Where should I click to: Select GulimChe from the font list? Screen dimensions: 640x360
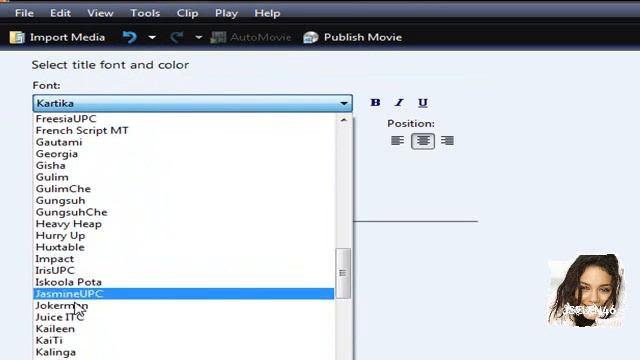183,189
